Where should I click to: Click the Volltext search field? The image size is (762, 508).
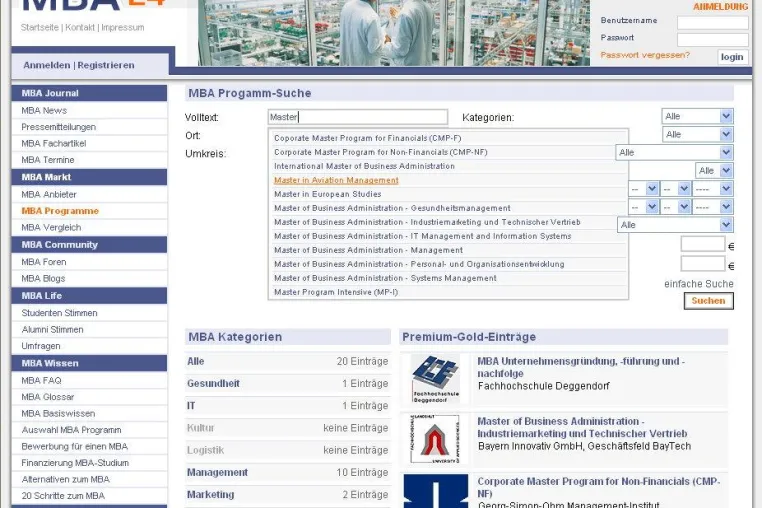(358, 117)
